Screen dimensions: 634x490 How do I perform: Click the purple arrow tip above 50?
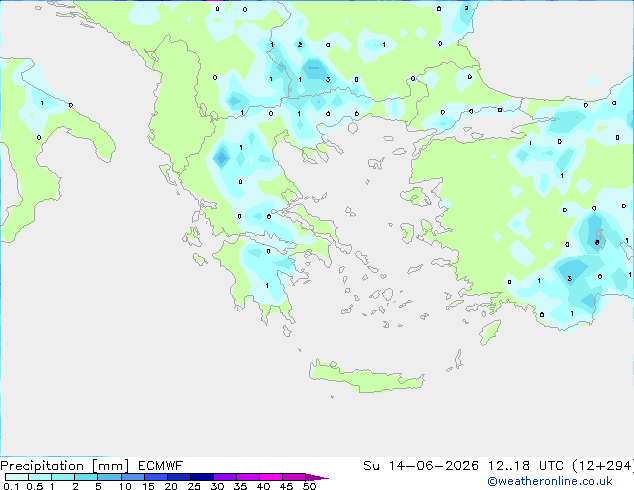[x=317, y=477]
